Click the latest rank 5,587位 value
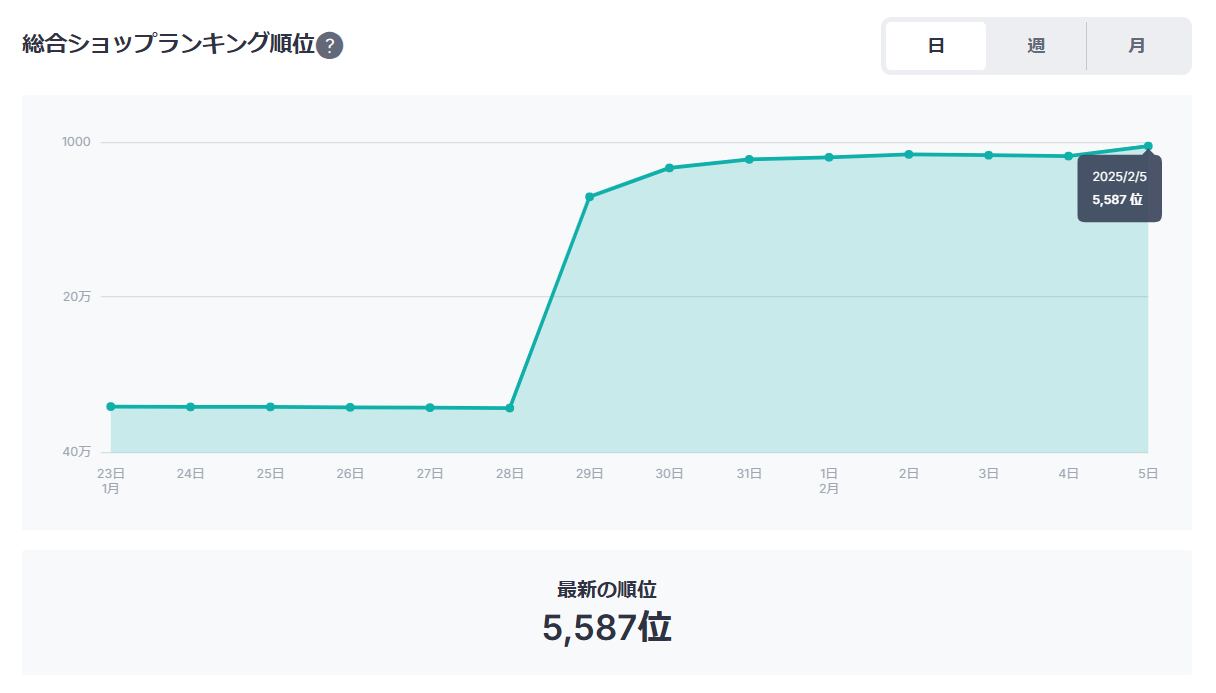 tap(607, 628)
